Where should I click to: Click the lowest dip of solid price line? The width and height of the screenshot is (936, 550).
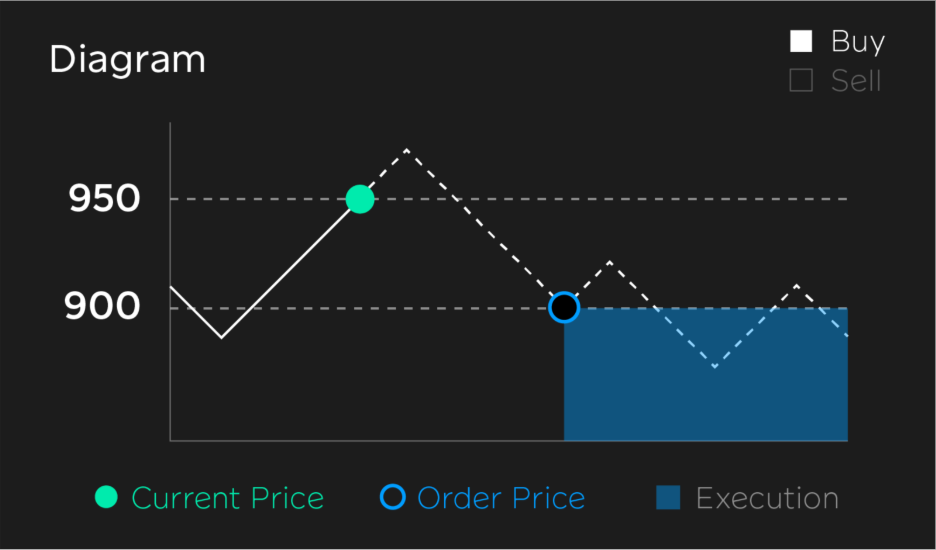tap(221, 337)
